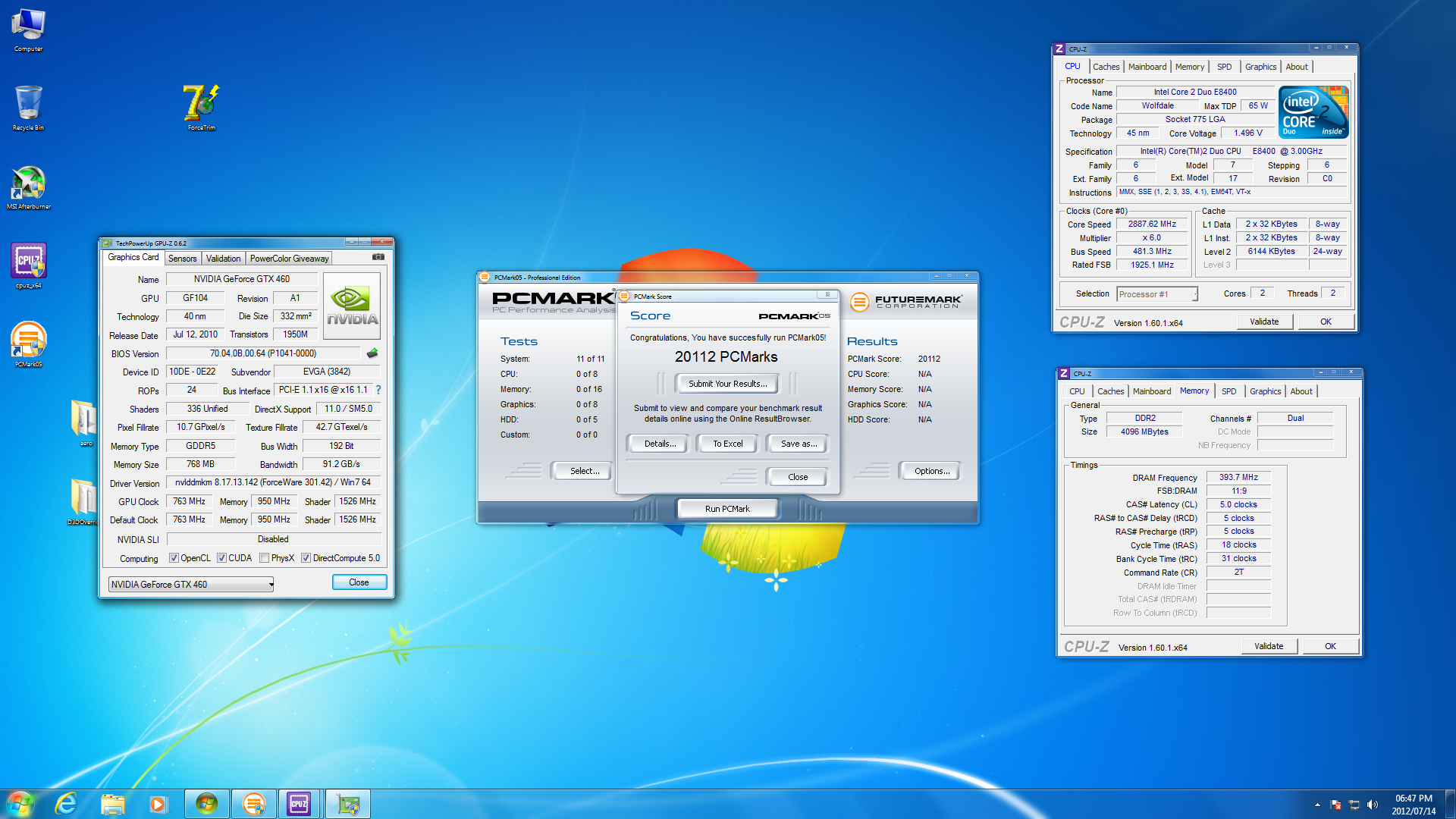Open the About tab in top CPU-Z window
The image size is (1456, 819).
1296,67
